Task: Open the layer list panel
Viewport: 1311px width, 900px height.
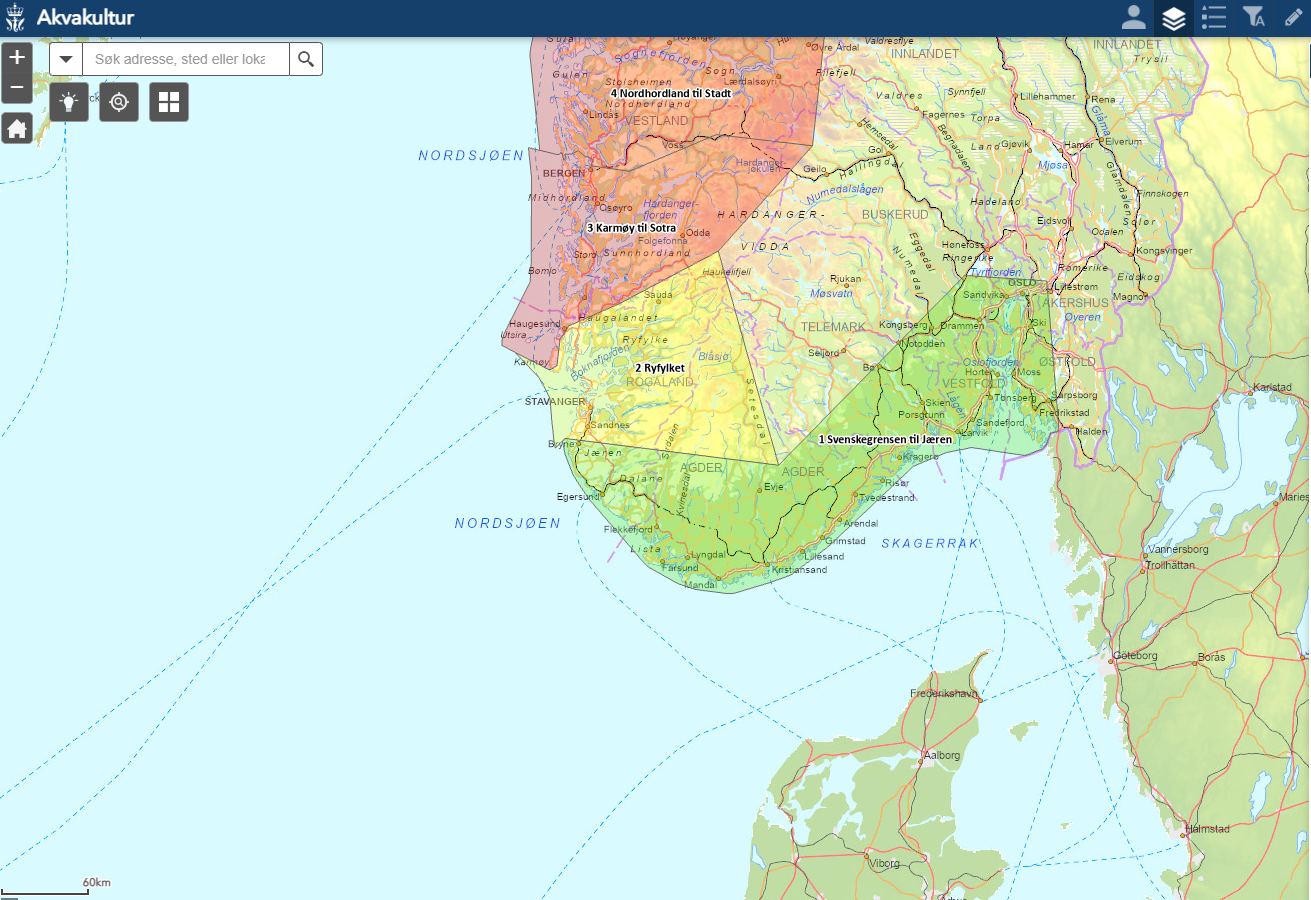Action: coord(1173,18)
